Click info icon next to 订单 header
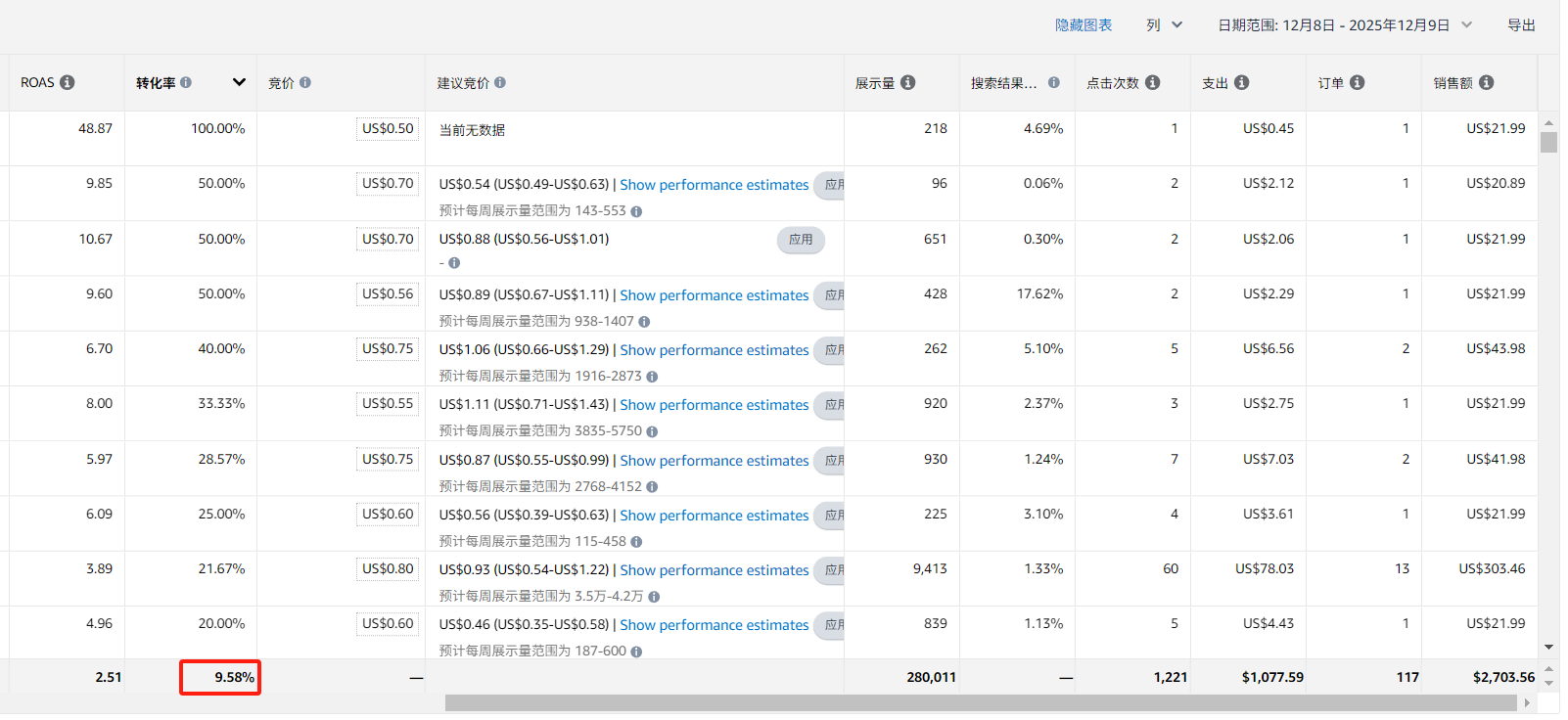This screenshot has height=720, width=1568. [1358, 83]
